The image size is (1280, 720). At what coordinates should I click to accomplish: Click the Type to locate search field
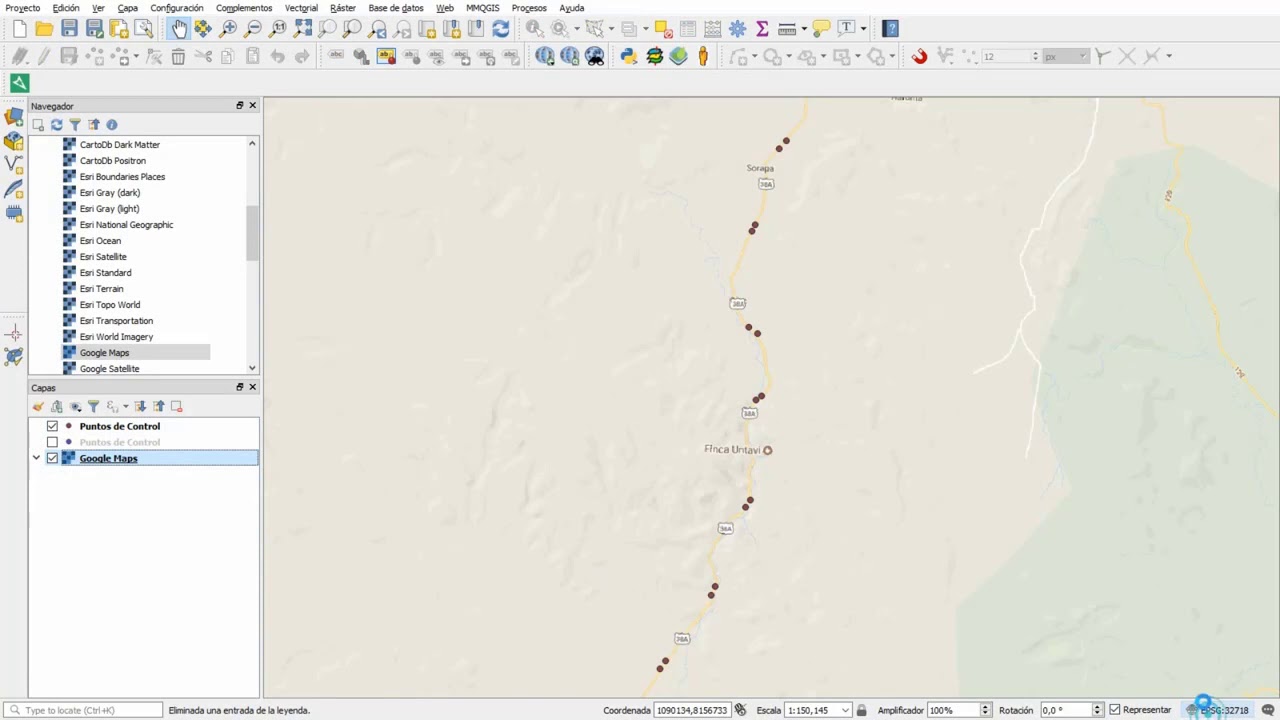point(83,710)
